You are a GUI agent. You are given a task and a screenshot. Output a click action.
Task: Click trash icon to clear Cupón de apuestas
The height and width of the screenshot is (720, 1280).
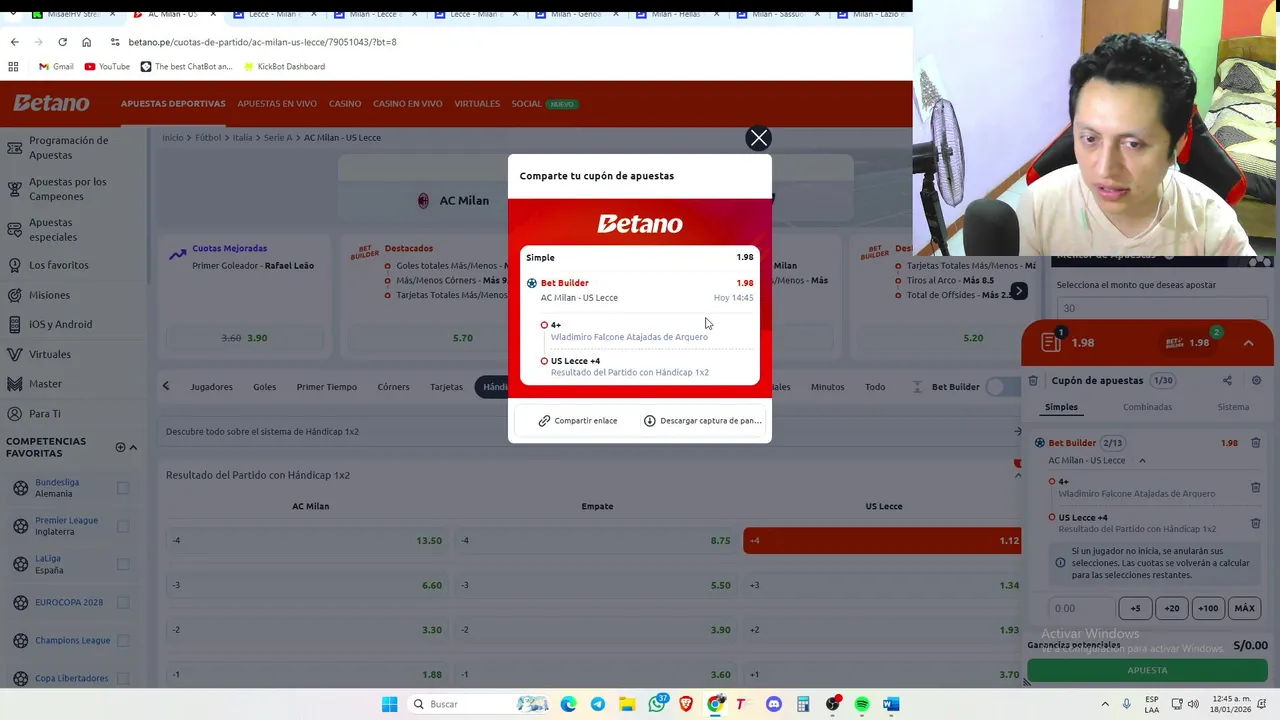(1033, 381)
